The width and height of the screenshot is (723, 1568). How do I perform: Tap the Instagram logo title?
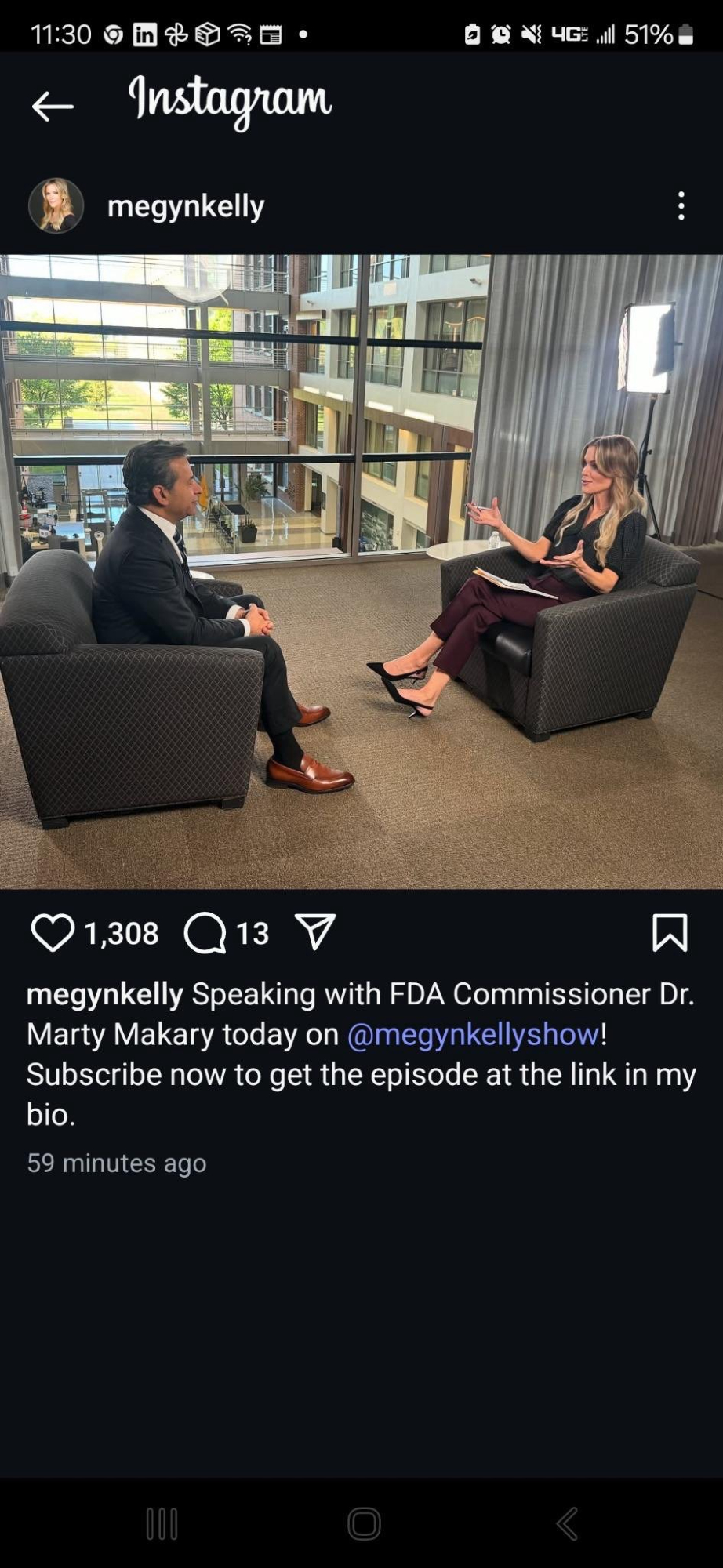tap(230, 102)
